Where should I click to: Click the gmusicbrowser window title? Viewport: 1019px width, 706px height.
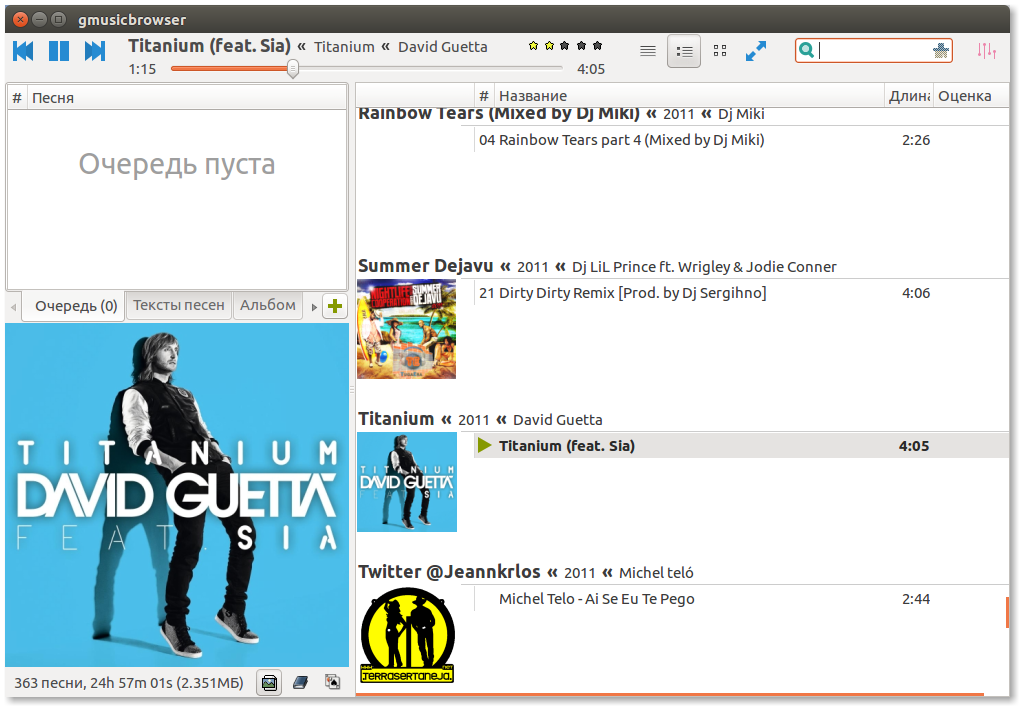coord(132,20)
